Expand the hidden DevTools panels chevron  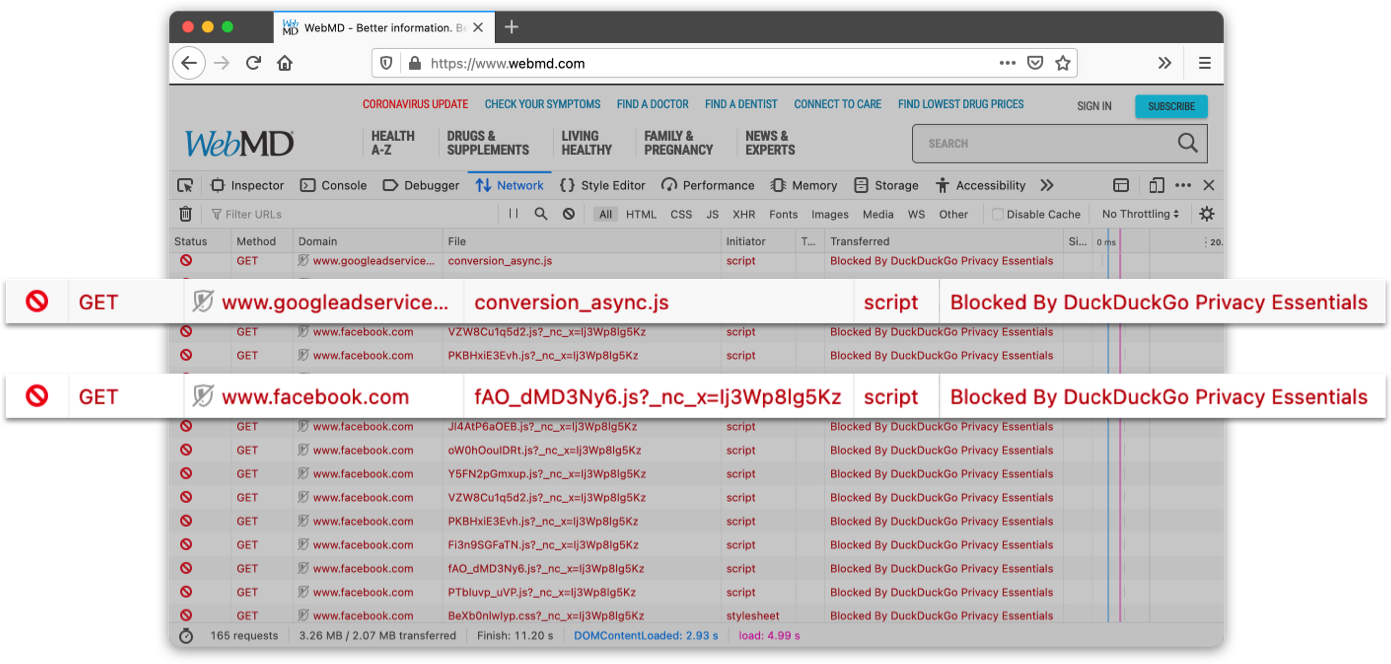click(x=1046, y=185)
